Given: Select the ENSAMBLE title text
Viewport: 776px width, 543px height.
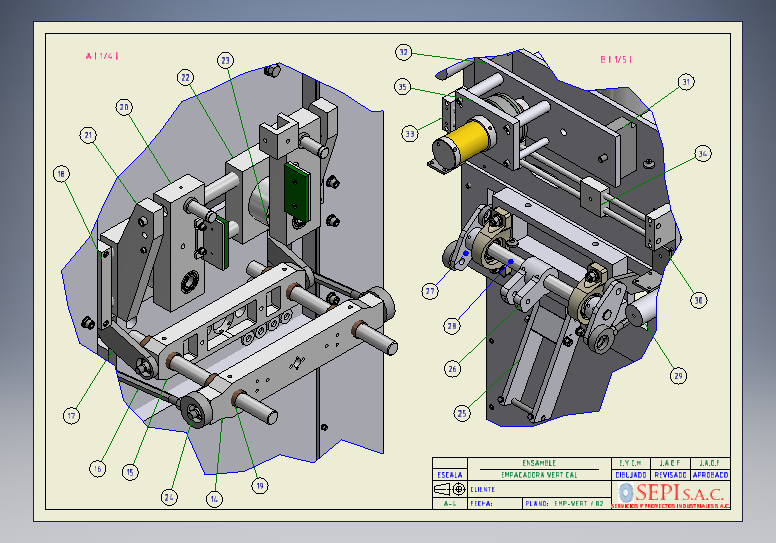Looking at the screenshot, I should click(x=540, y=463).
